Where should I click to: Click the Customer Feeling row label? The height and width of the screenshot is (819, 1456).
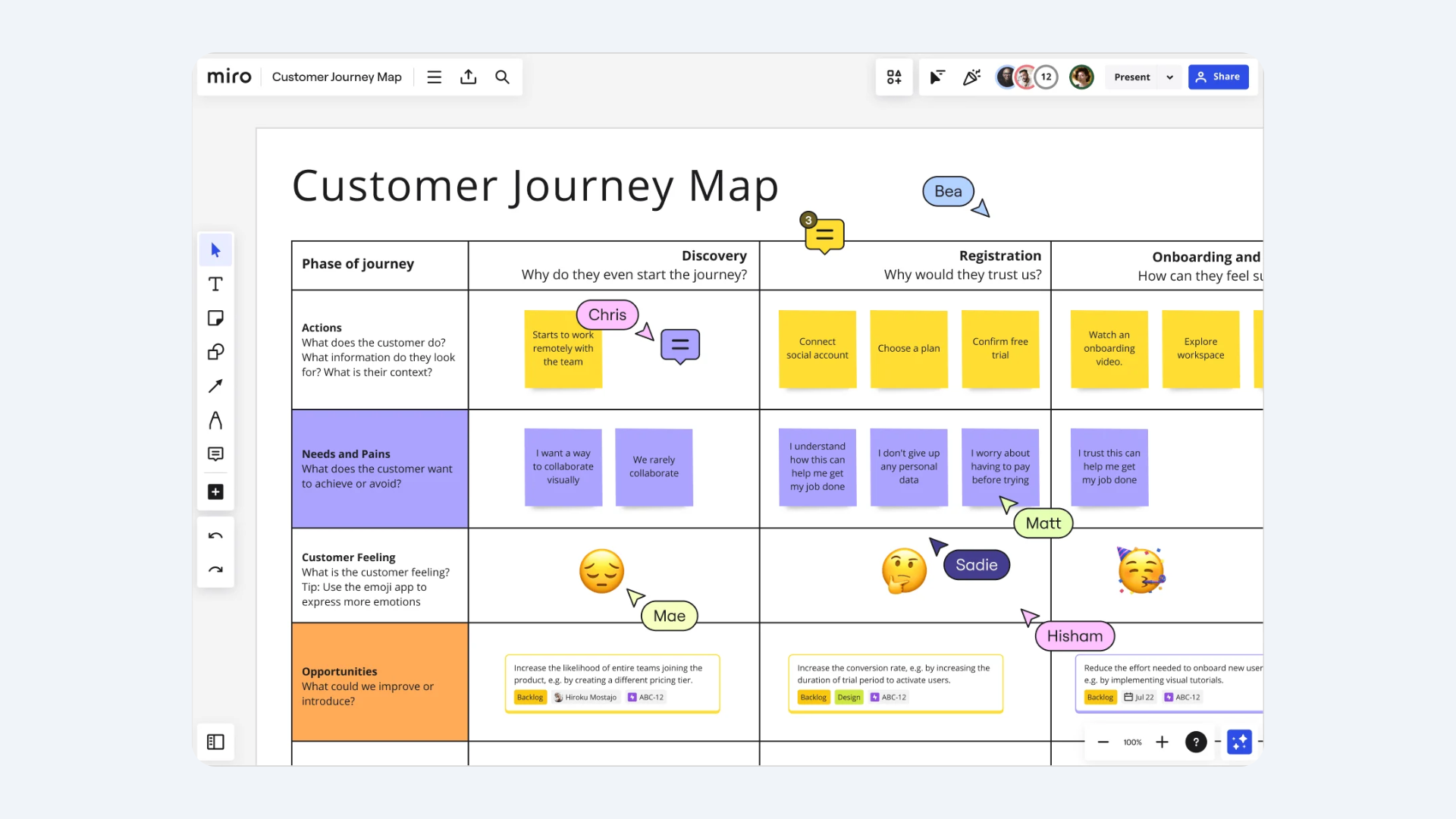(x=348, y=557)
